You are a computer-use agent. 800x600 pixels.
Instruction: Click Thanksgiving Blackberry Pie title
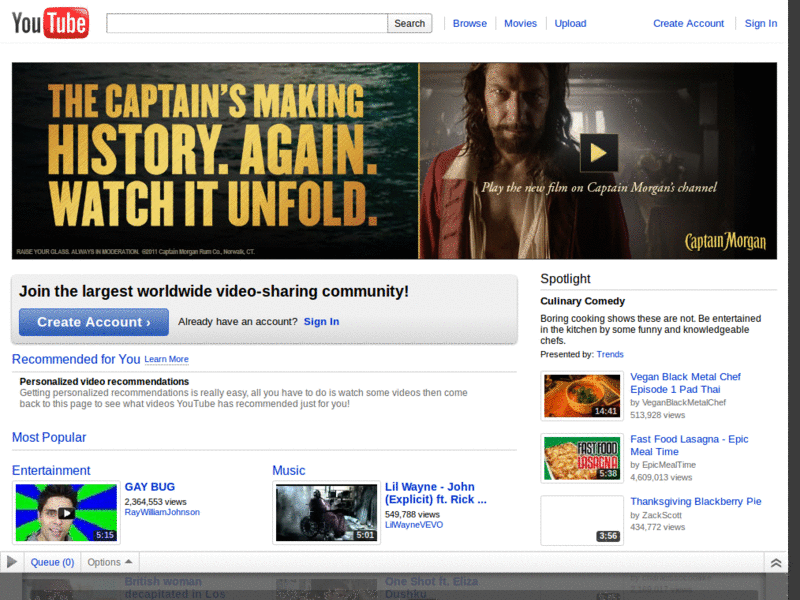695,502
